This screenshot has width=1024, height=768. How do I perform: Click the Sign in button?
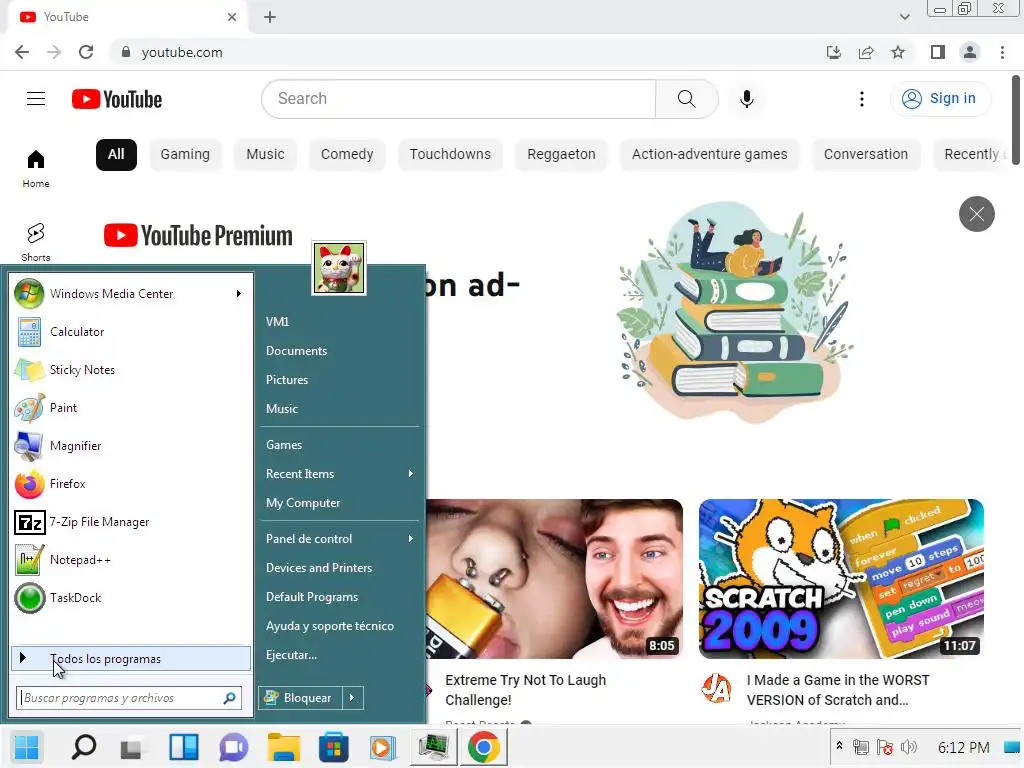(x=940, y=99)
